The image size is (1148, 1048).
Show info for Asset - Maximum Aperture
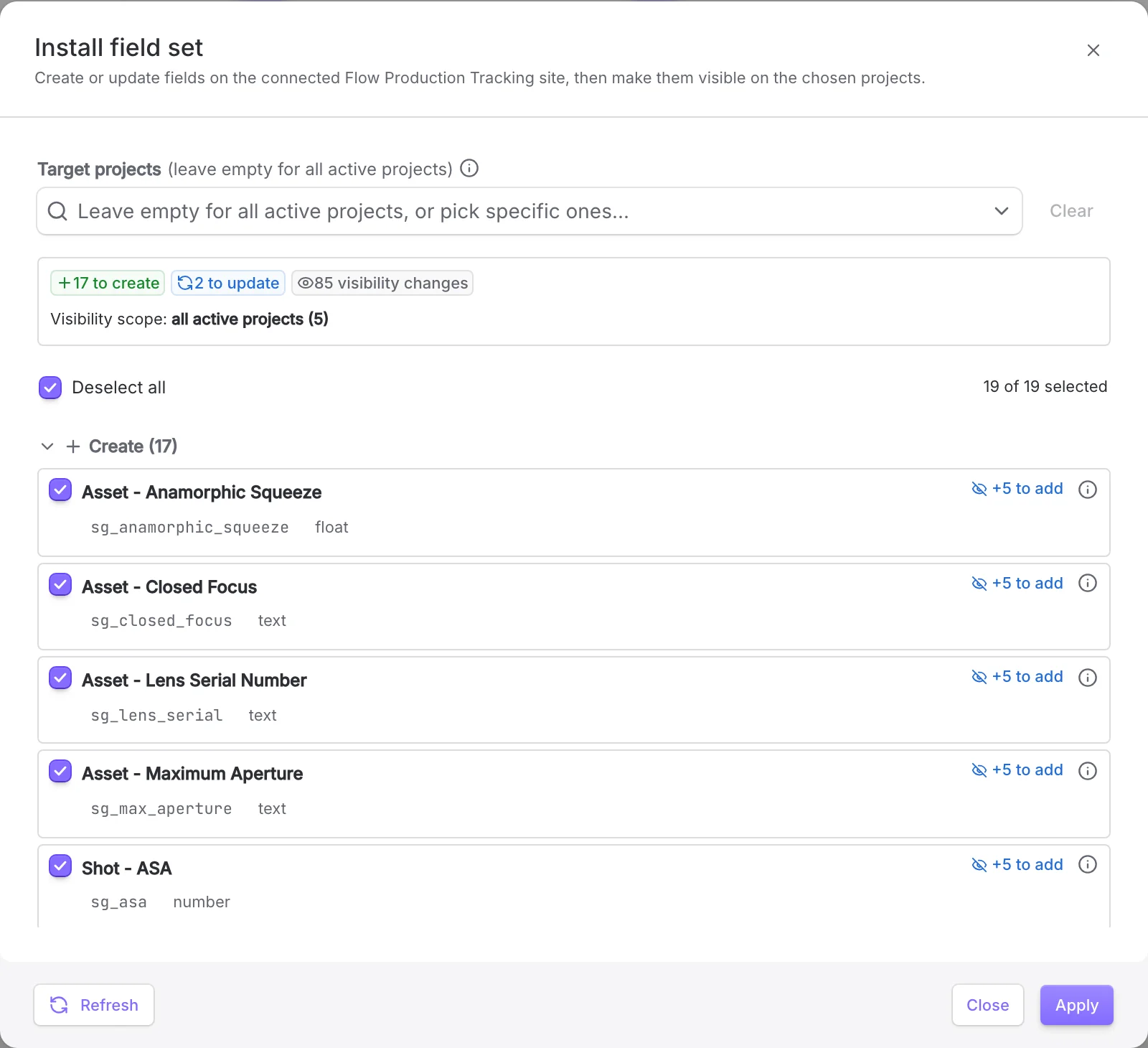click(1088, 771)
